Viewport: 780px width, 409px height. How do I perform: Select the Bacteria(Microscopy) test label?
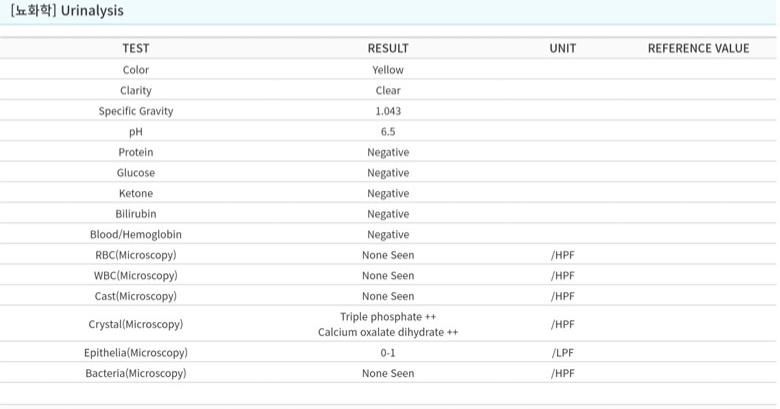pyautogui.click(x=136, y=373)
